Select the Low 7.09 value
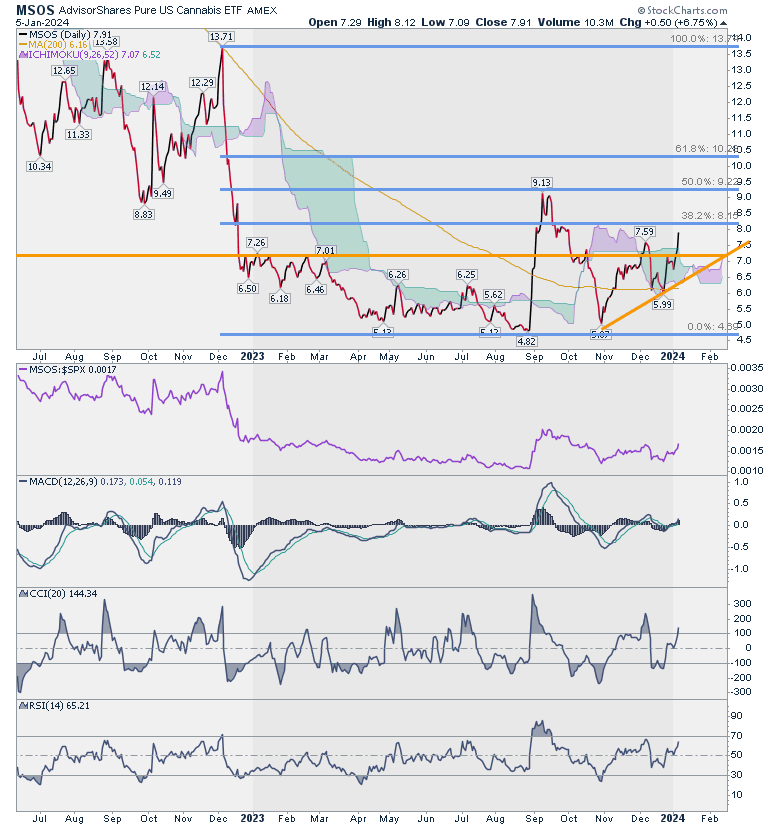 tap(445, 22)
